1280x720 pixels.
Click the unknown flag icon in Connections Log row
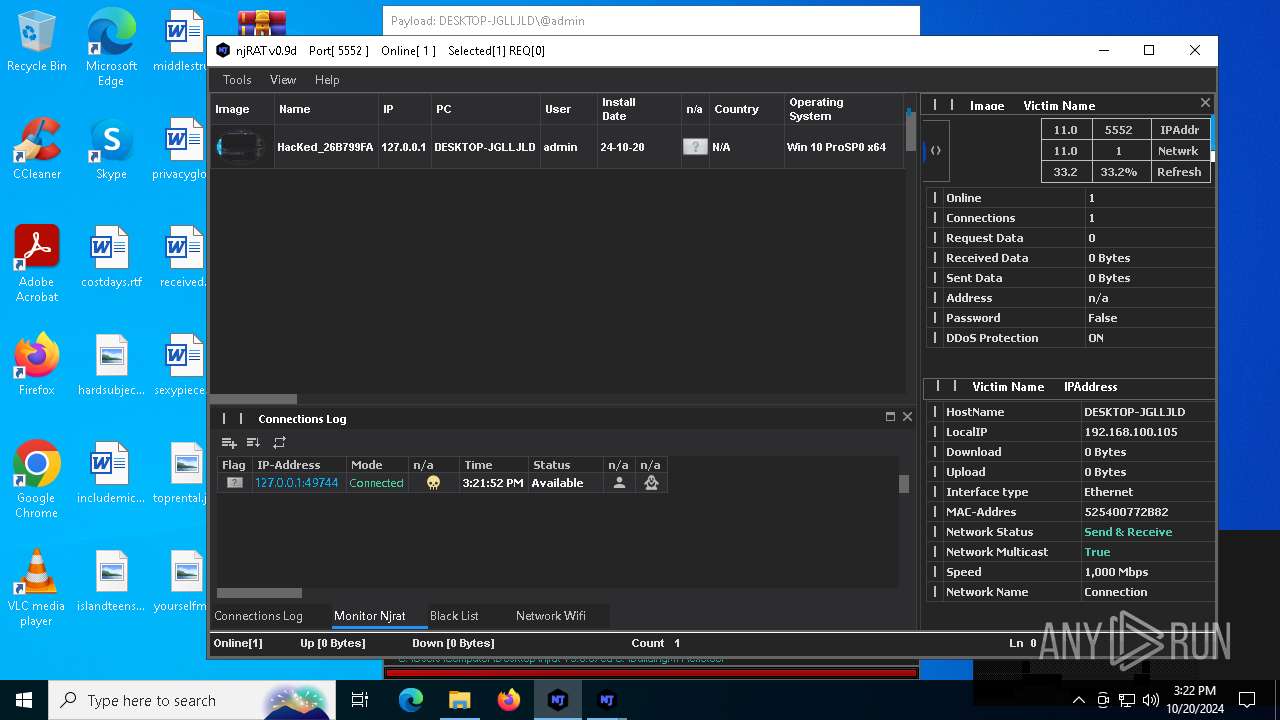point(234,483)
